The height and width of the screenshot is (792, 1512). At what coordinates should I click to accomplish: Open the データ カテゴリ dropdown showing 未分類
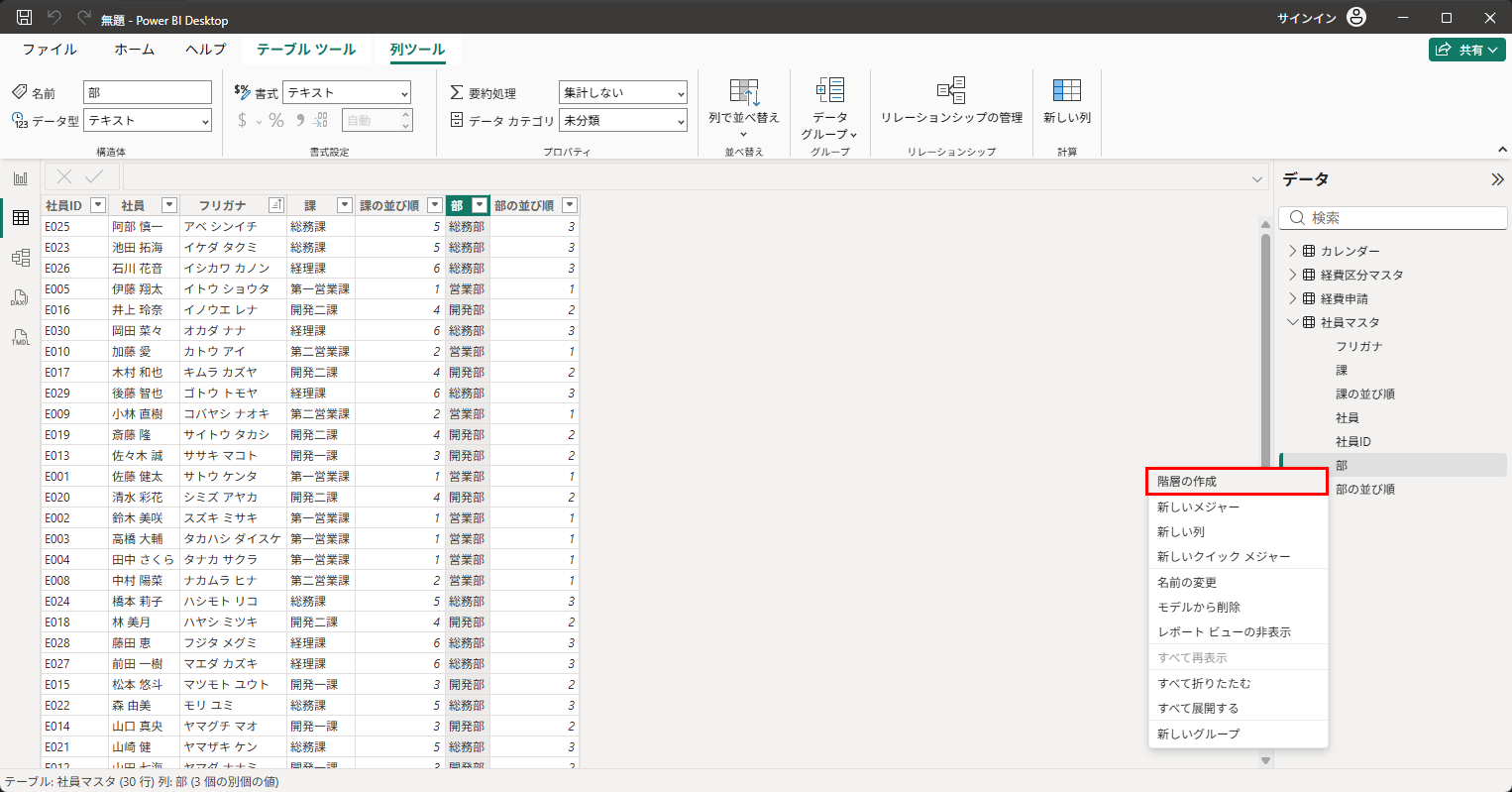pos(623,120)
